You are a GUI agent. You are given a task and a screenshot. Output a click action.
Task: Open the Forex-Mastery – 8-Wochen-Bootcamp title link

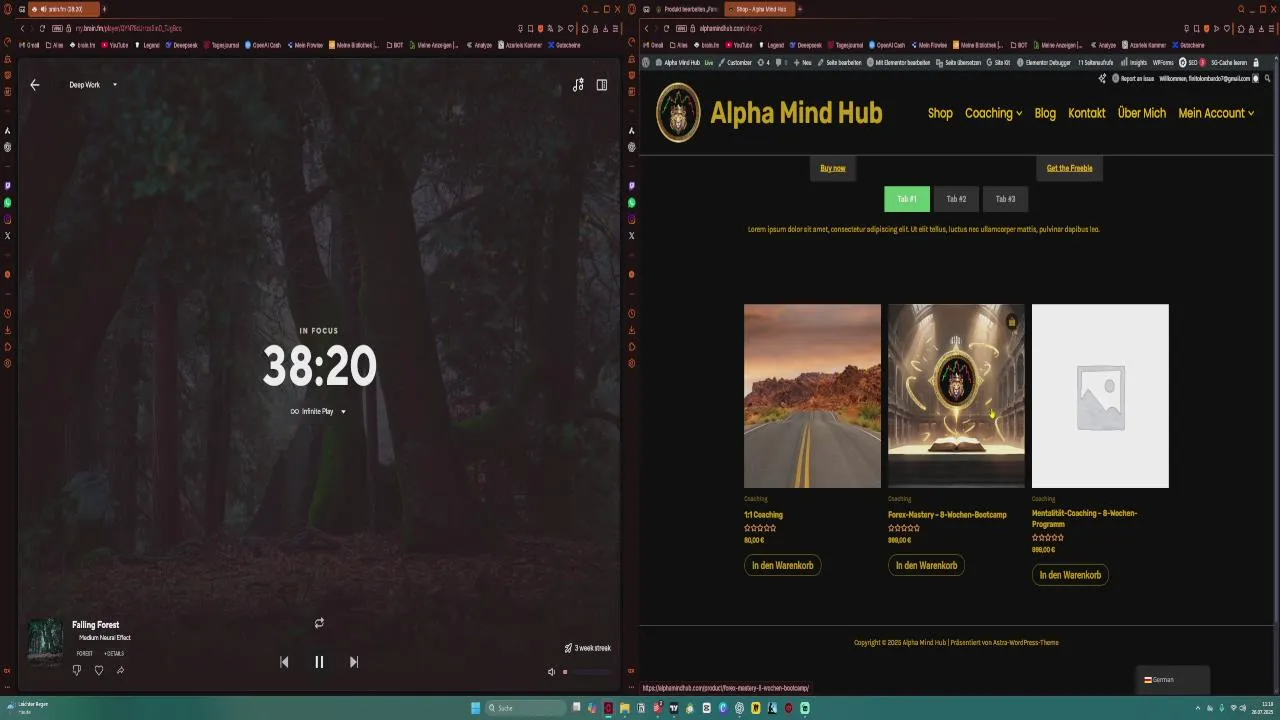[x=947, y=515]
